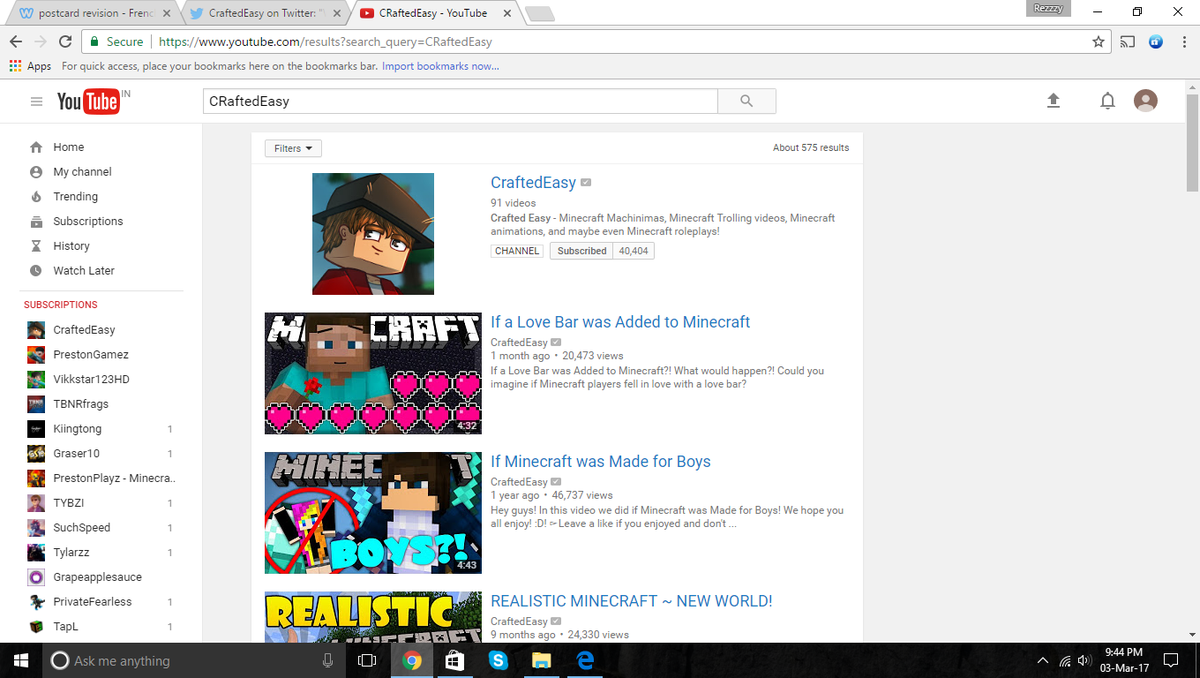The height and width of the screenshot is (678, 1200).
Task: Play the REALISTIC Minecraft video thumbnail
Action: pos(373,617)
